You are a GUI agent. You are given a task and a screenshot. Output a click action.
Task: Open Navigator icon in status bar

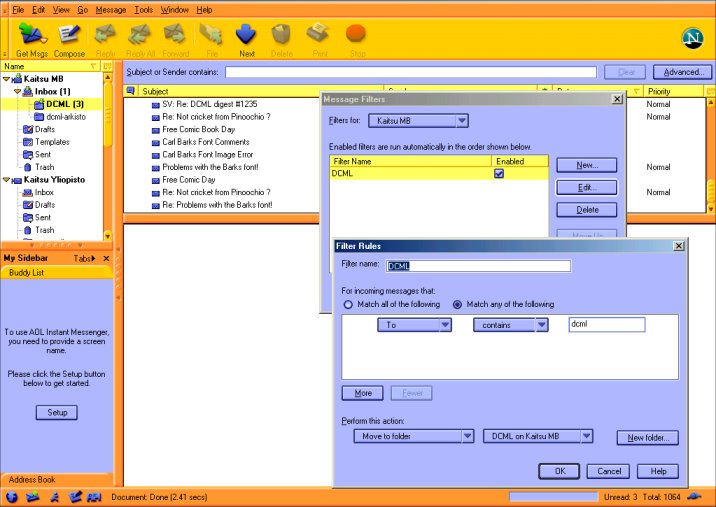tap(12, 497)
